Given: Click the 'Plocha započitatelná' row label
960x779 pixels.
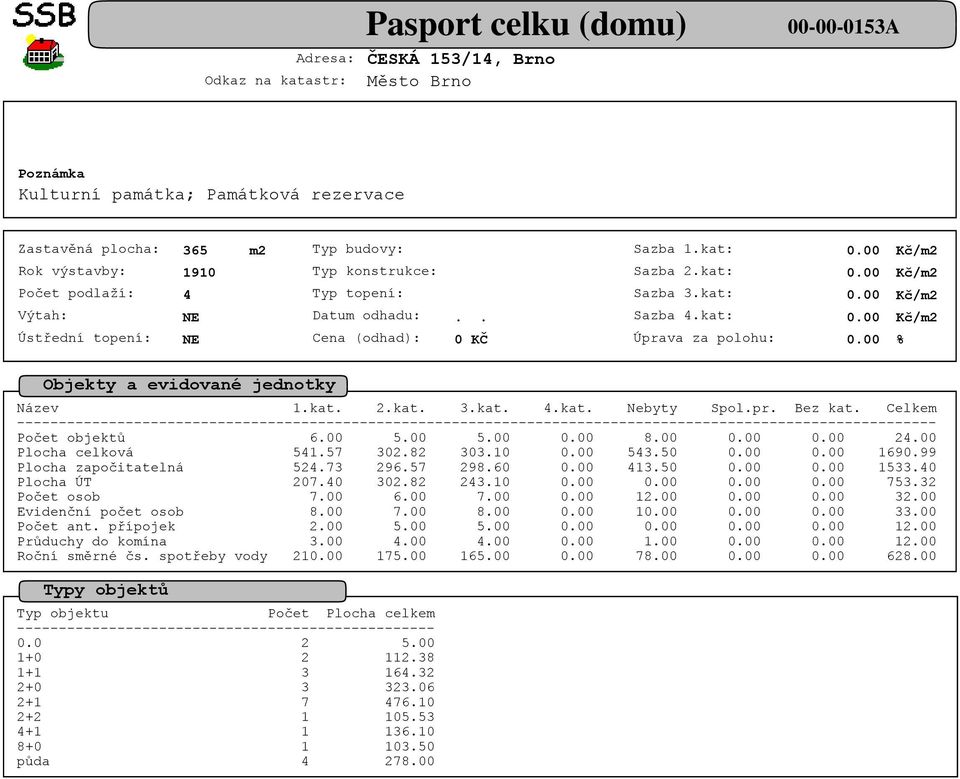Looking at the screenshot, I should 100,468.
